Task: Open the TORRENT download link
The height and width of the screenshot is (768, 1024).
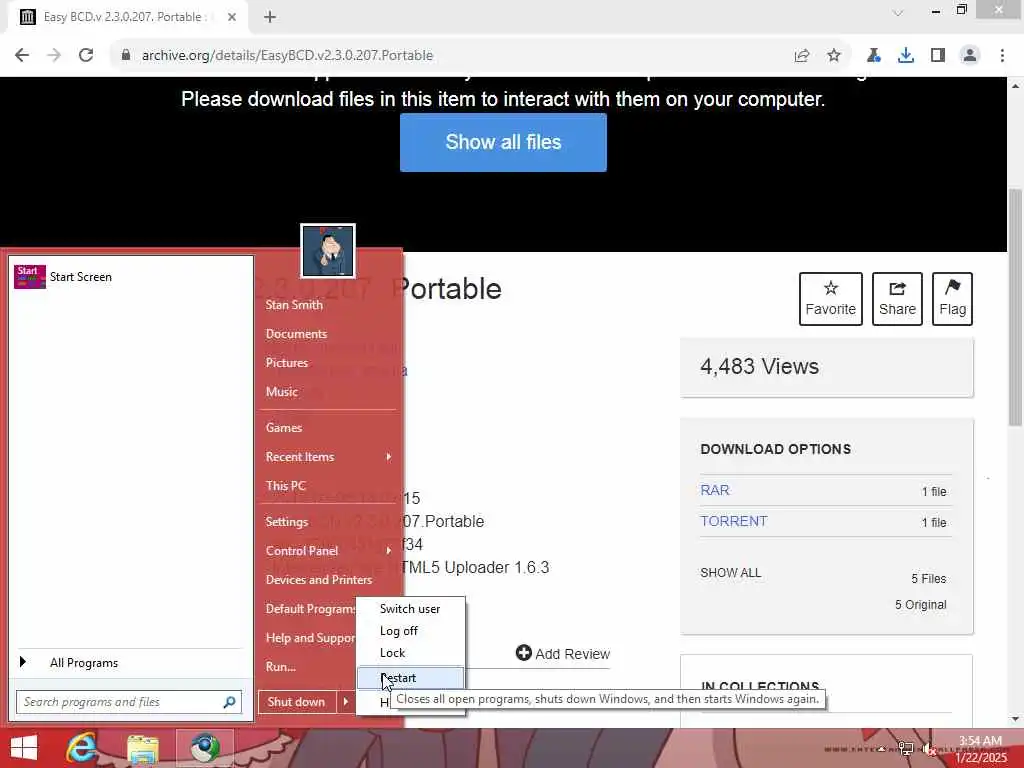Action: point(733,521)
